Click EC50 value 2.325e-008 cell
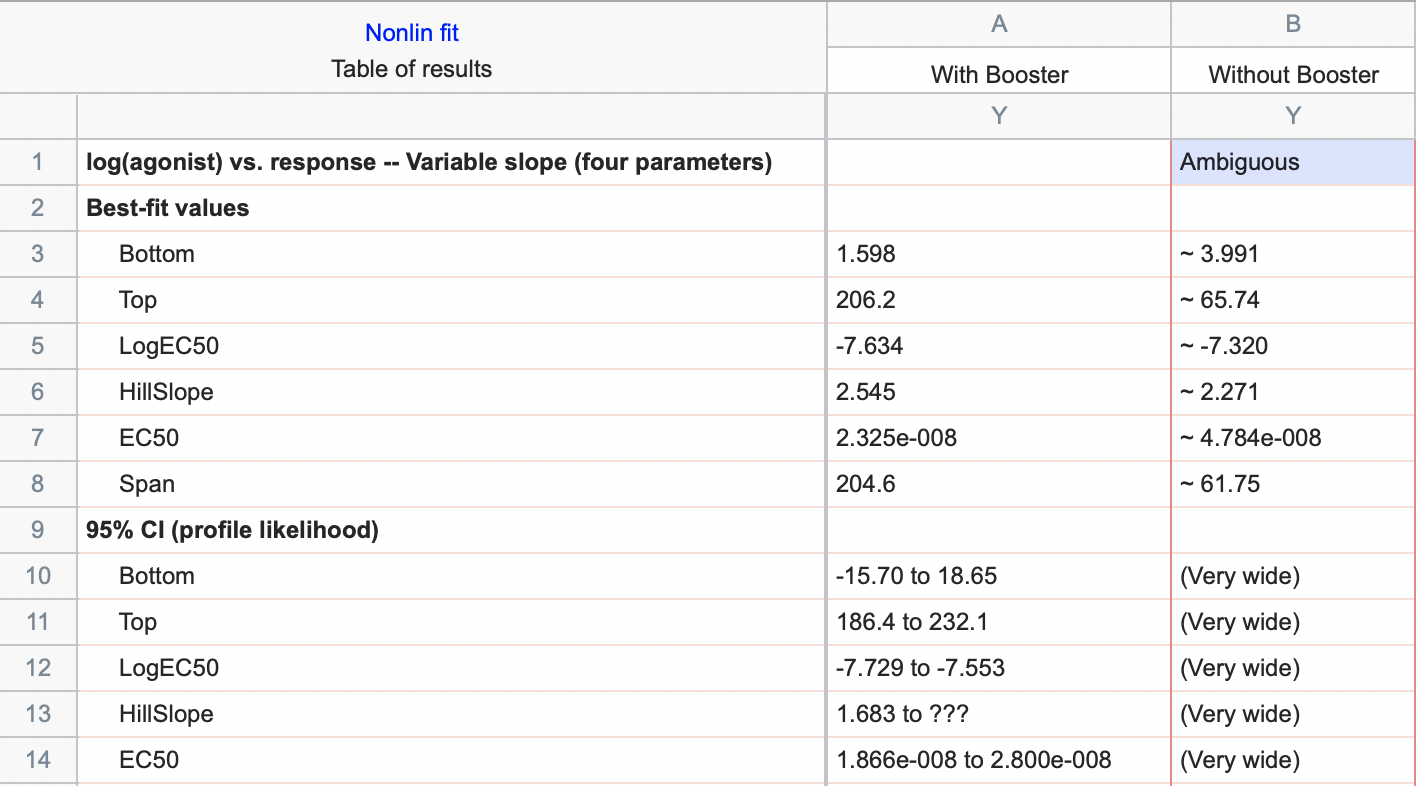1416x786 pixels. coord(999,438)
